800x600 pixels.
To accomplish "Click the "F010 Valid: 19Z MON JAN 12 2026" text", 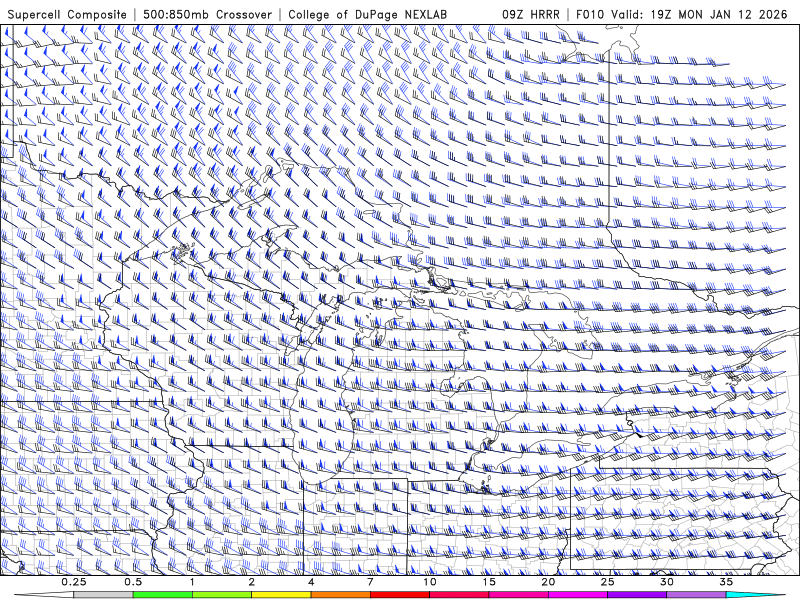I will [682, 15].
